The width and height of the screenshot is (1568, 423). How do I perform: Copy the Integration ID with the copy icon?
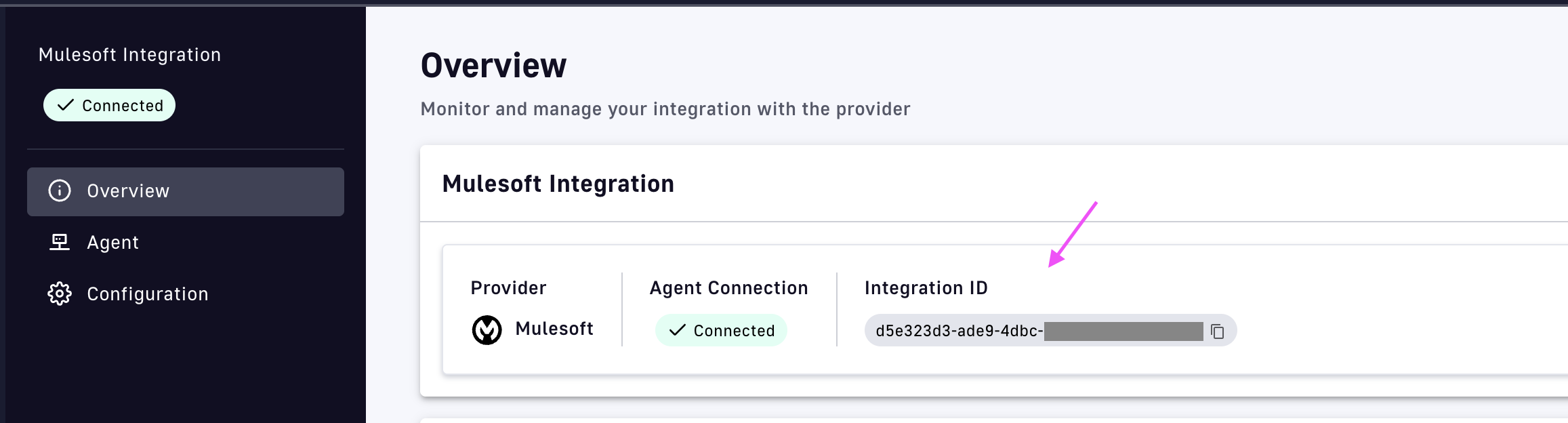1218,331
